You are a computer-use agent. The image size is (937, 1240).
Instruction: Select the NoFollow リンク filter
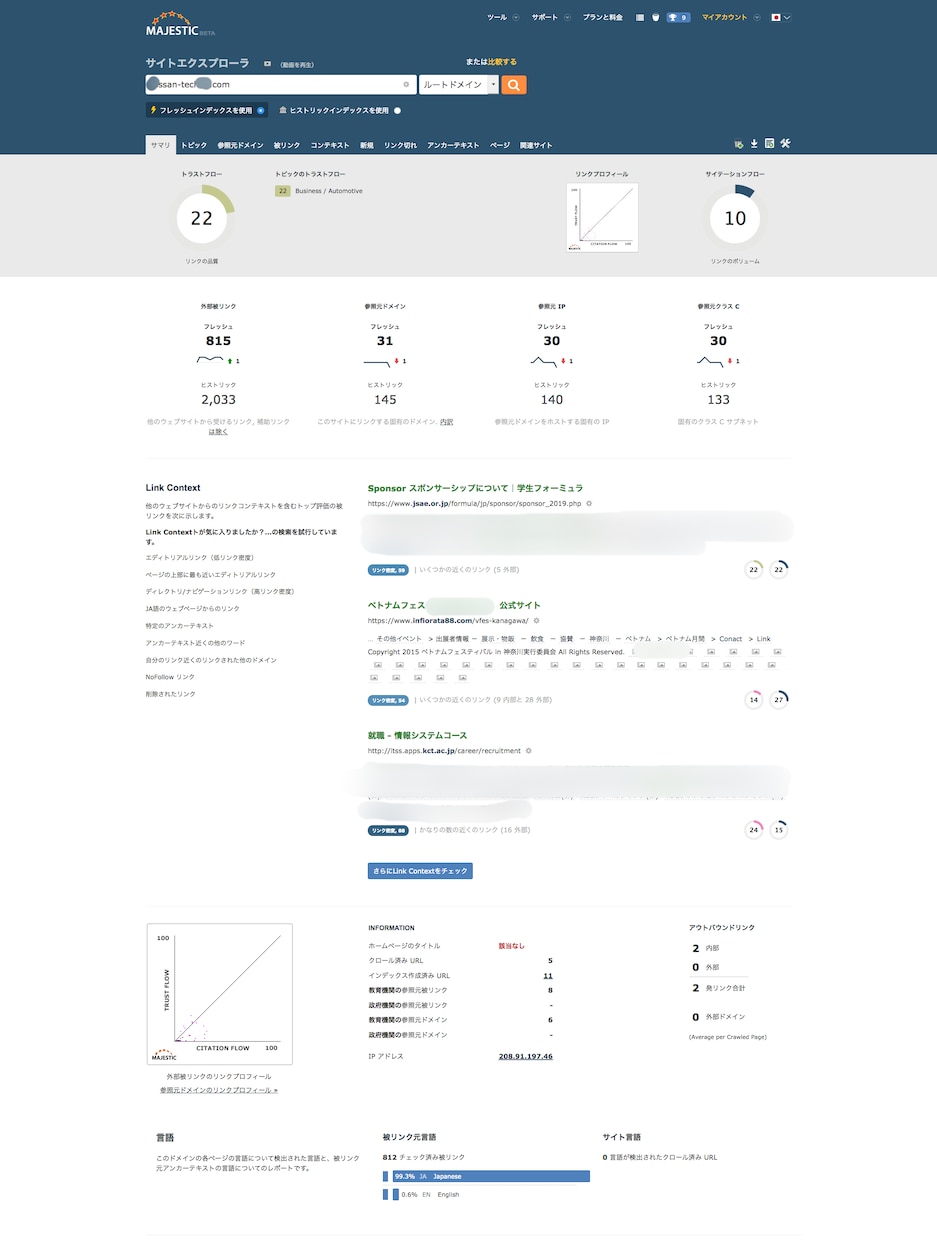pyautogui.click(x=170, y=677)
